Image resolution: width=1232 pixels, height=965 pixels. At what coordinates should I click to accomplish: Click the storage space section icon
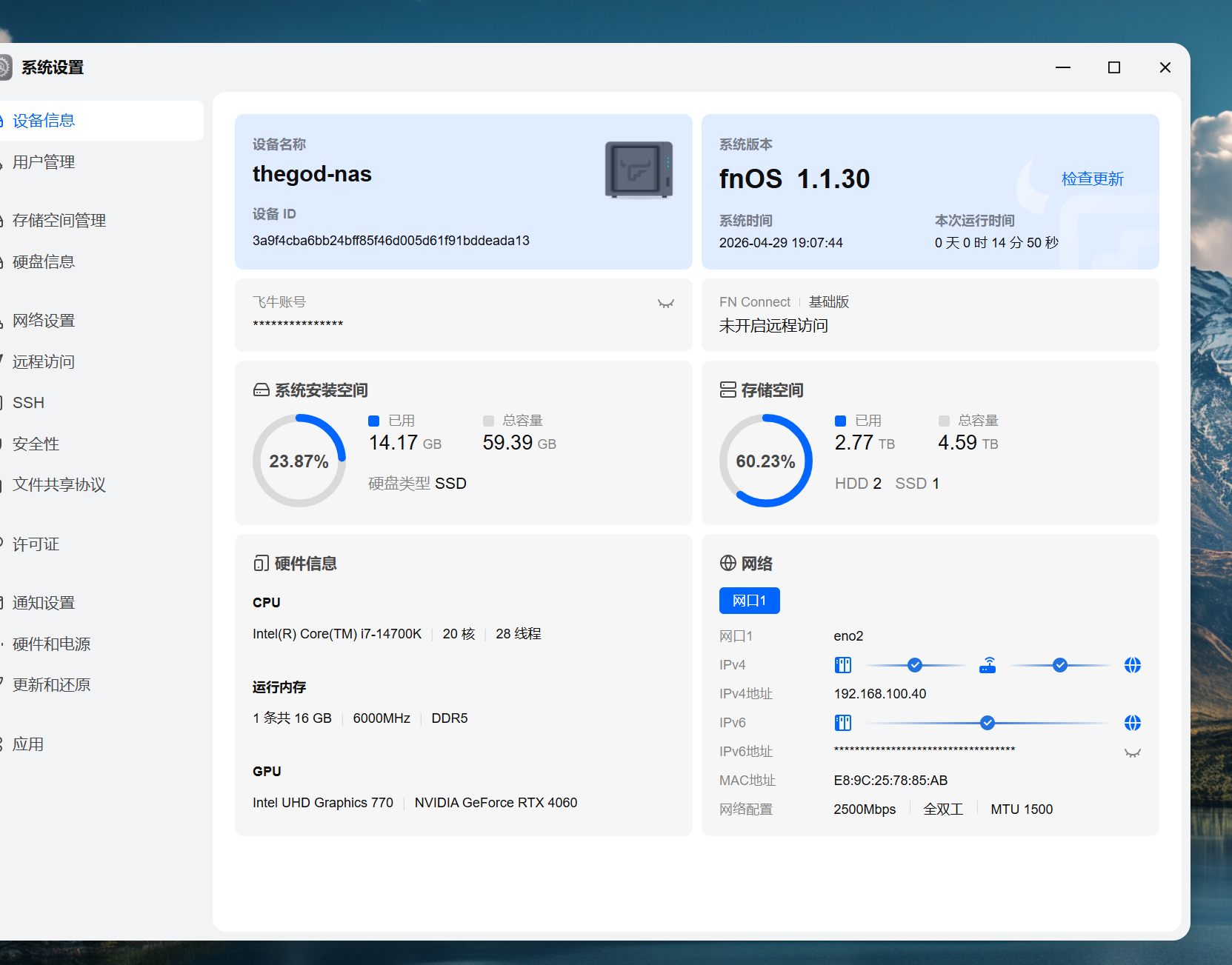tap(727, 390)
